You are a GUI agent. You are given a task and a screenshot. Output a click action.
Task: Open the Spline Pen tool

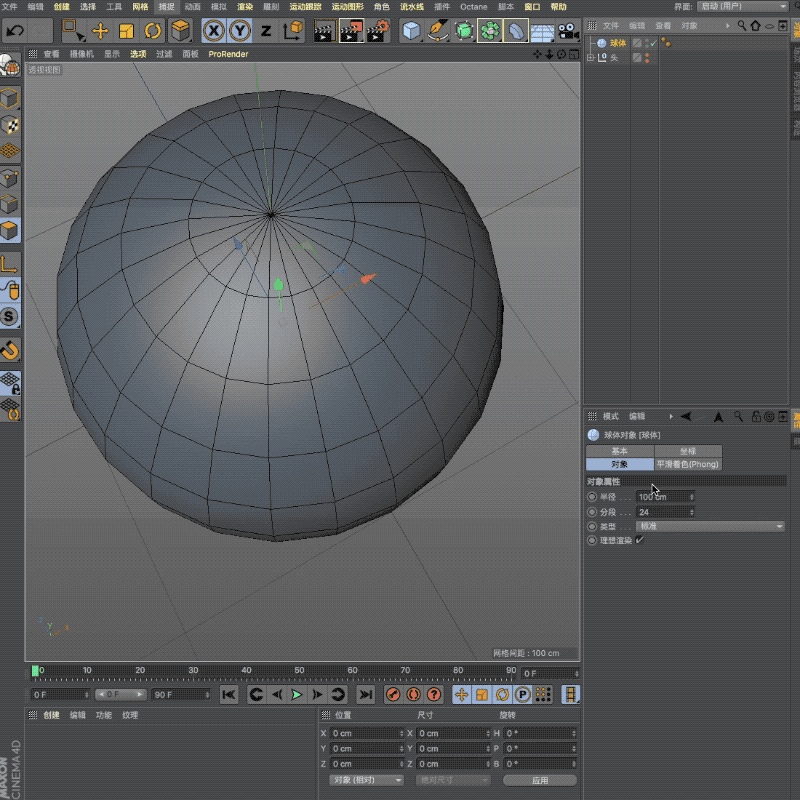438,31
